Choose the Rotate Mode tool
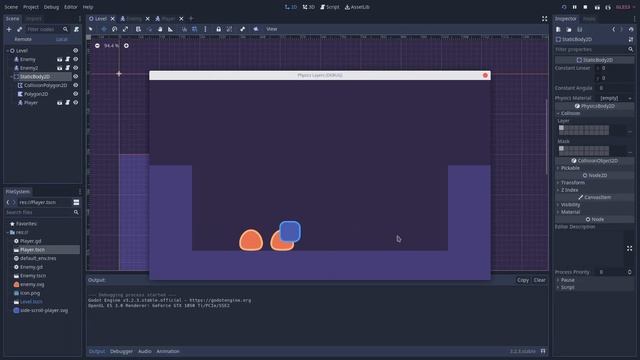Viewport: 640px width, 360px height. coord(115,29)
